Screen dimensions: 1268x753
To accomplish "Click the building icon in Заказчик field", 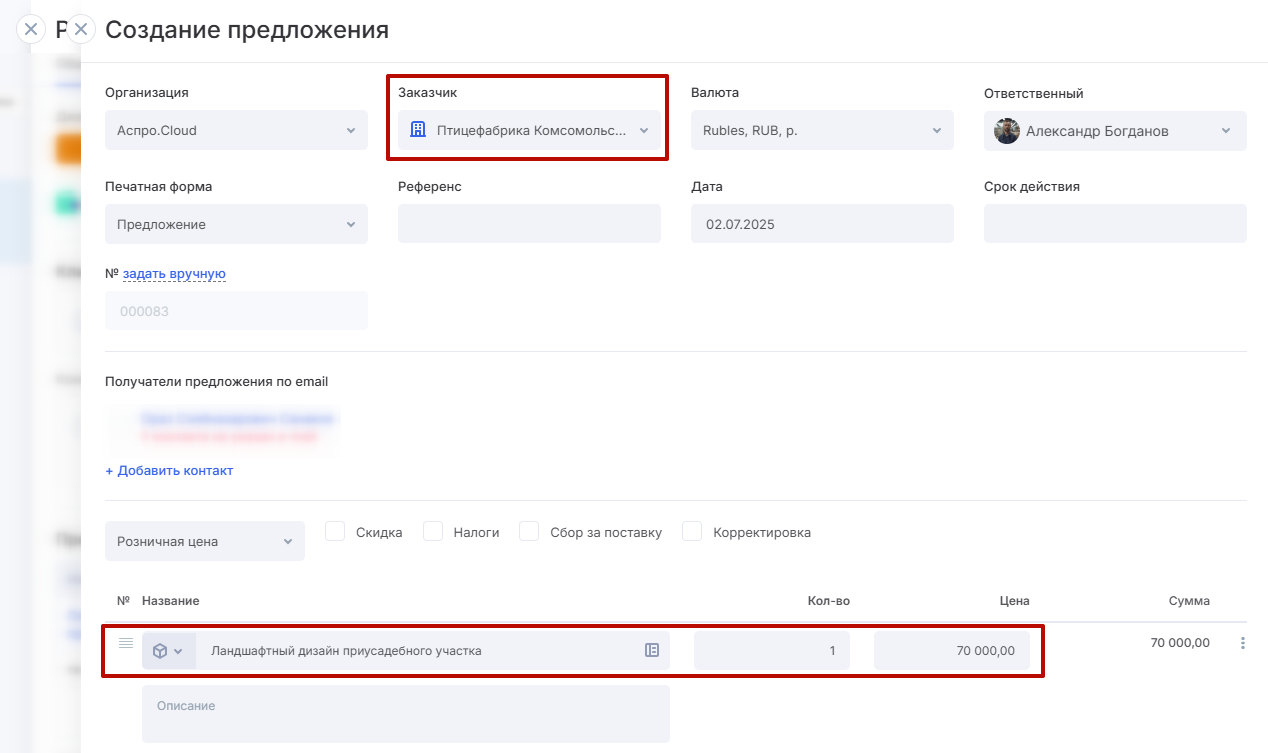I will [418, 130].
